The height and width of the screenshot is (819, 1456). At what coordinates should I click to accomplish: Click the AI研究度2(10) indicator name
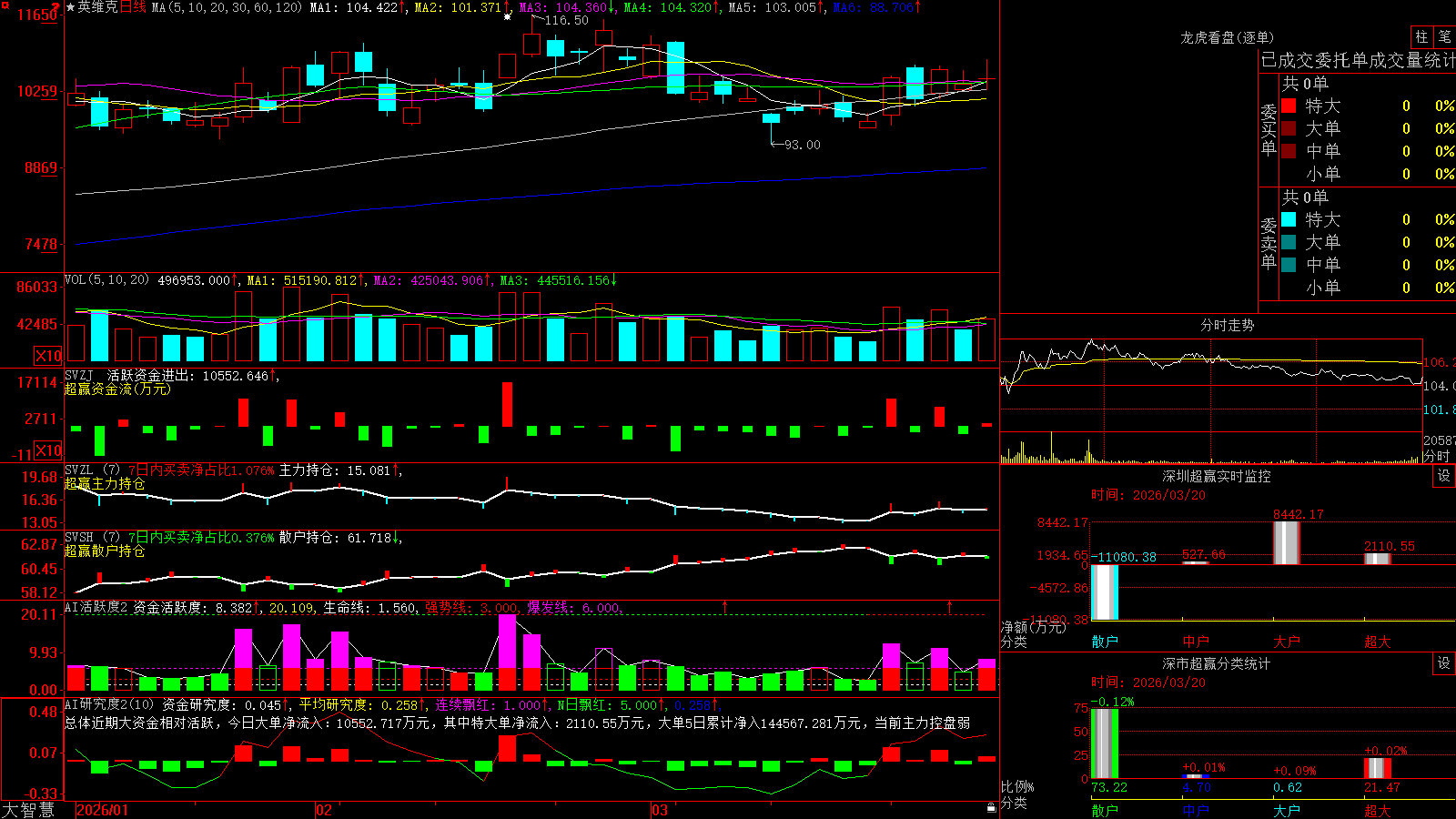coord(109,704)
